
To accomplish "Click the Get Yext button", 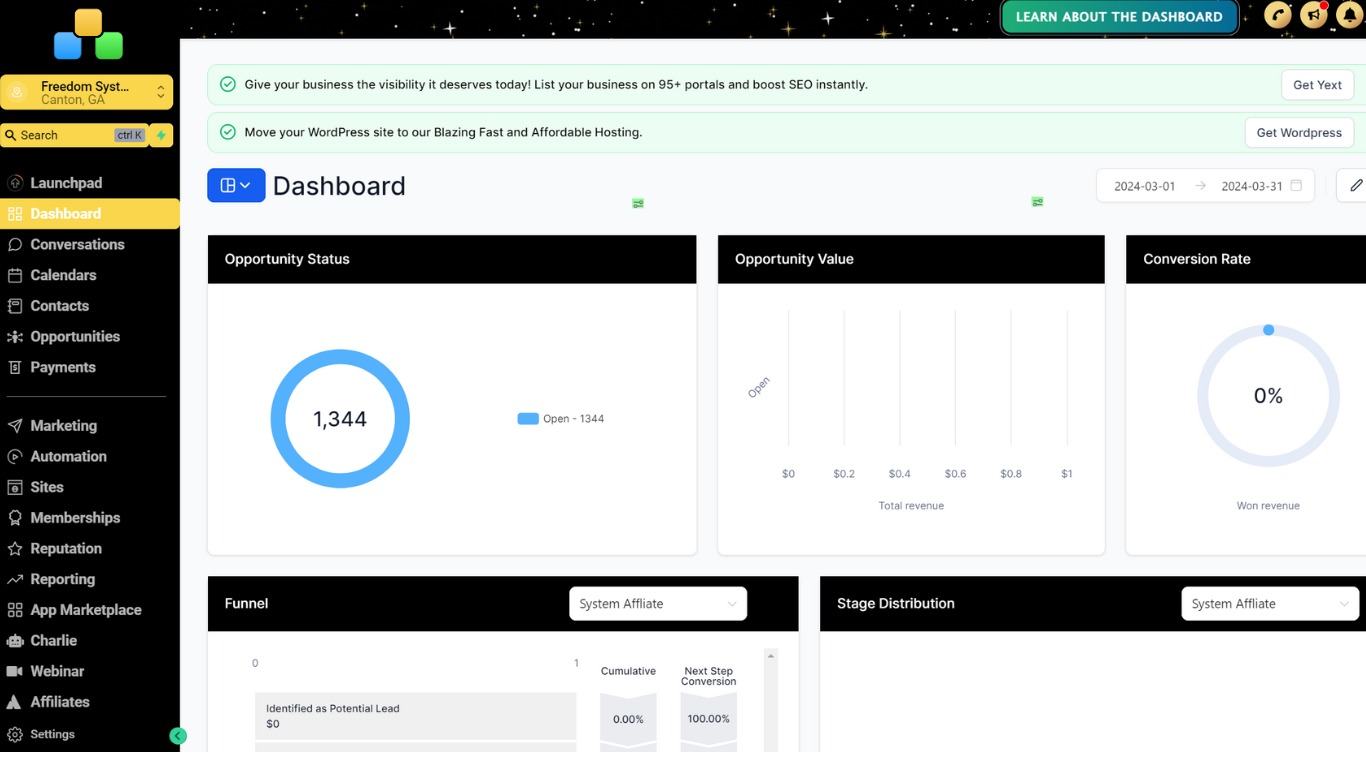I will (1317, 85).
